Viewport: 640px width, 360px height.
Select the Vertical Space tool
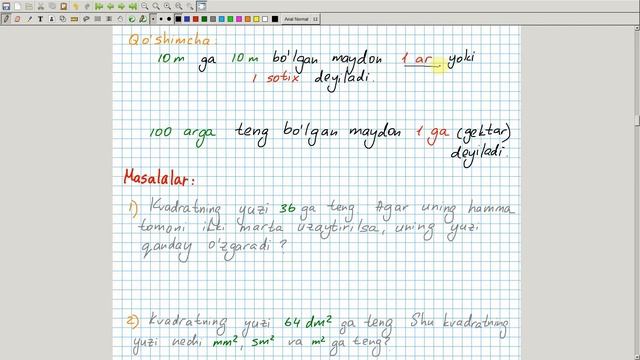coord(109,19)
